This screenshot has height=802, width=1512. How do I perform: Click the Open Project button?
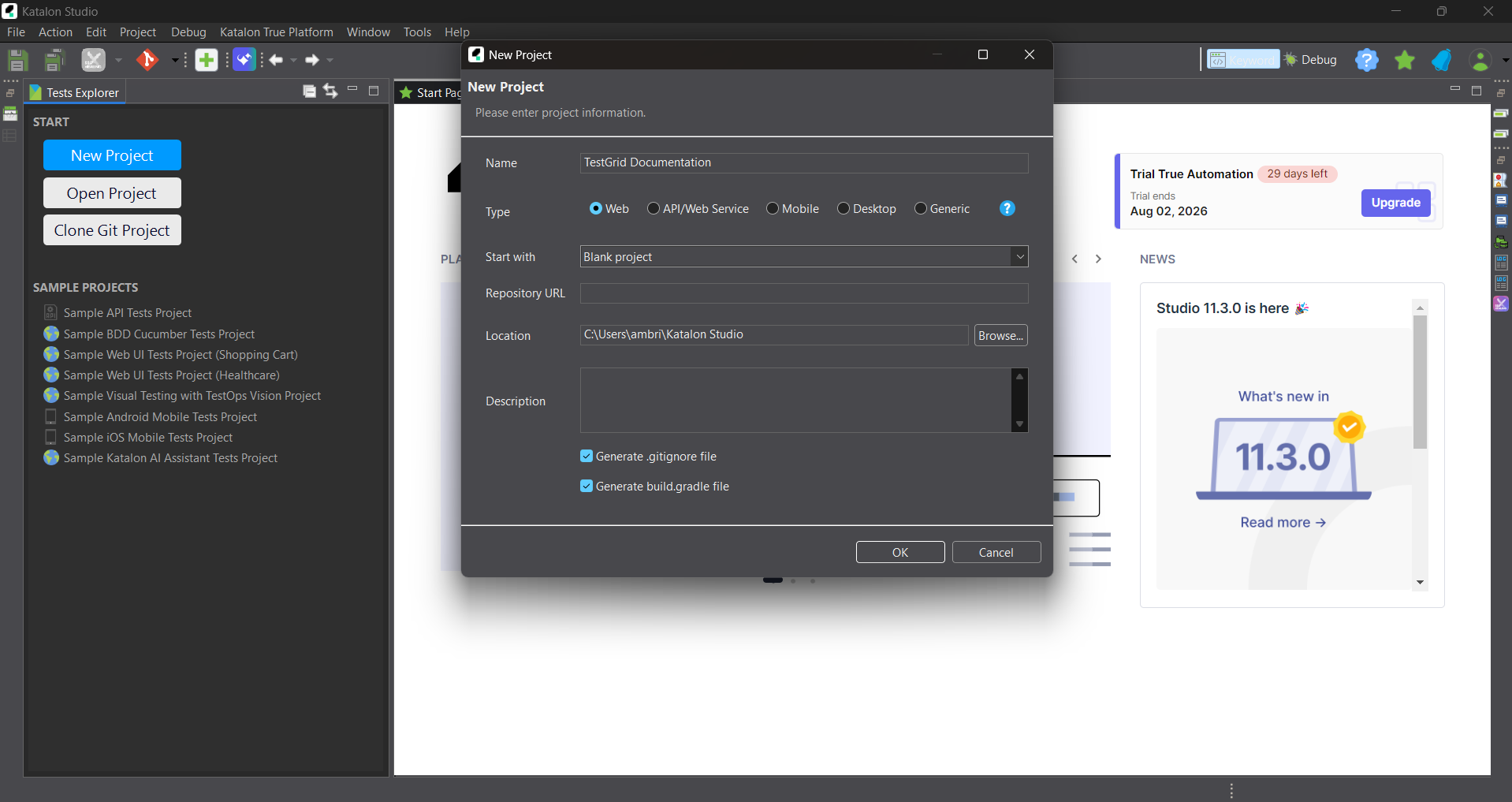pyautogui.click(x=112, y=193)
